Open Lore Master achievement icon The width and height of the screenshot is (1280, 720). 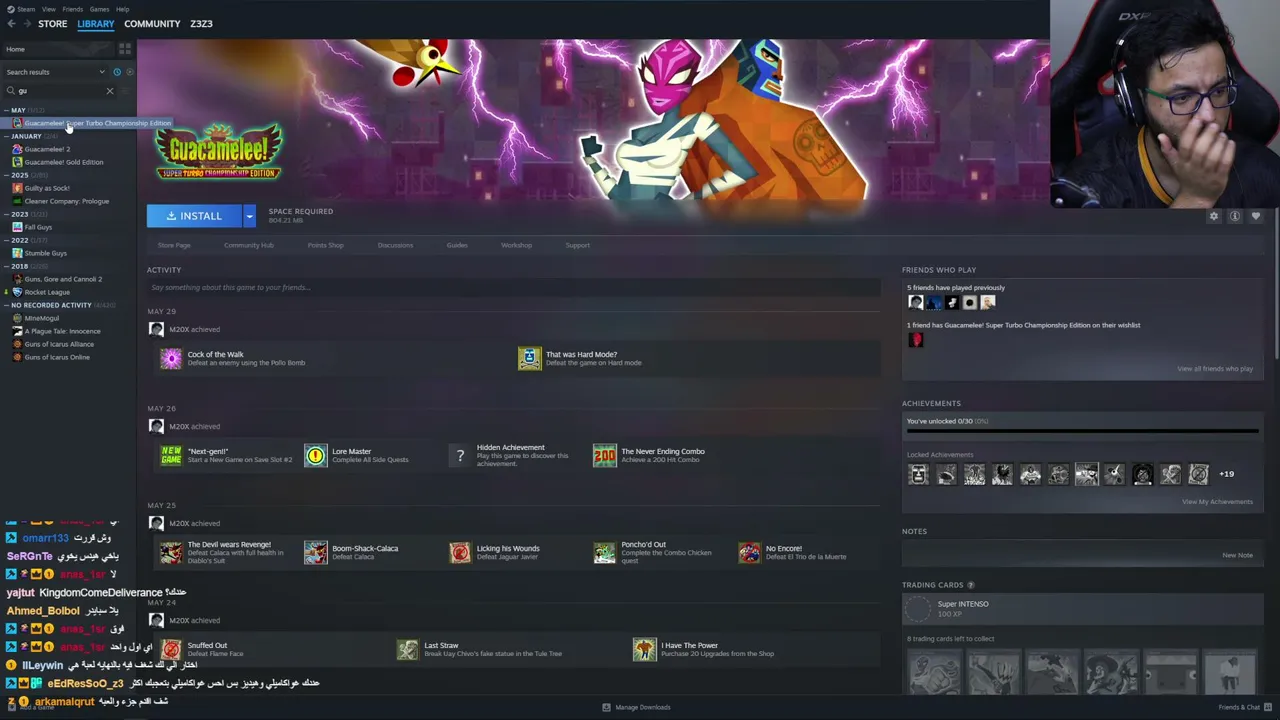315,455
